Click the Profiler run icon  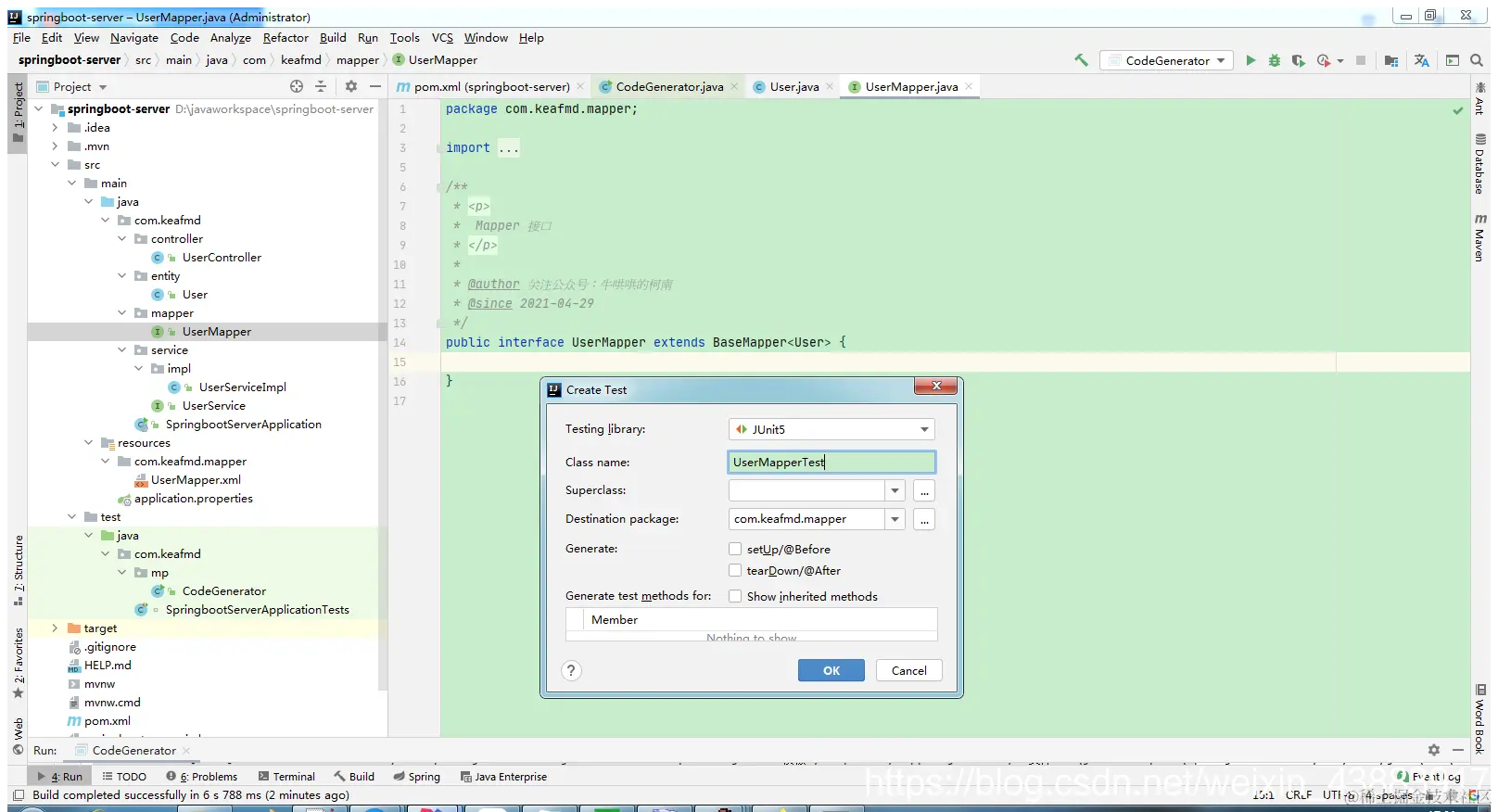[x=1324, y=60]
